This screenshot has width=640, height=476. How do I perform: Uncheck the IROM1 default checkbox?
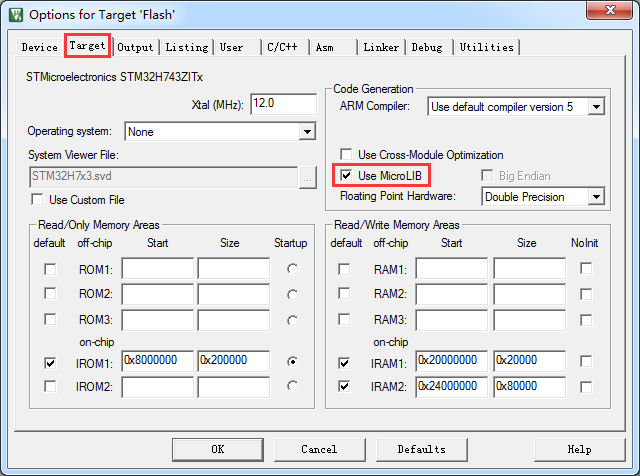(x=50, y=363)
